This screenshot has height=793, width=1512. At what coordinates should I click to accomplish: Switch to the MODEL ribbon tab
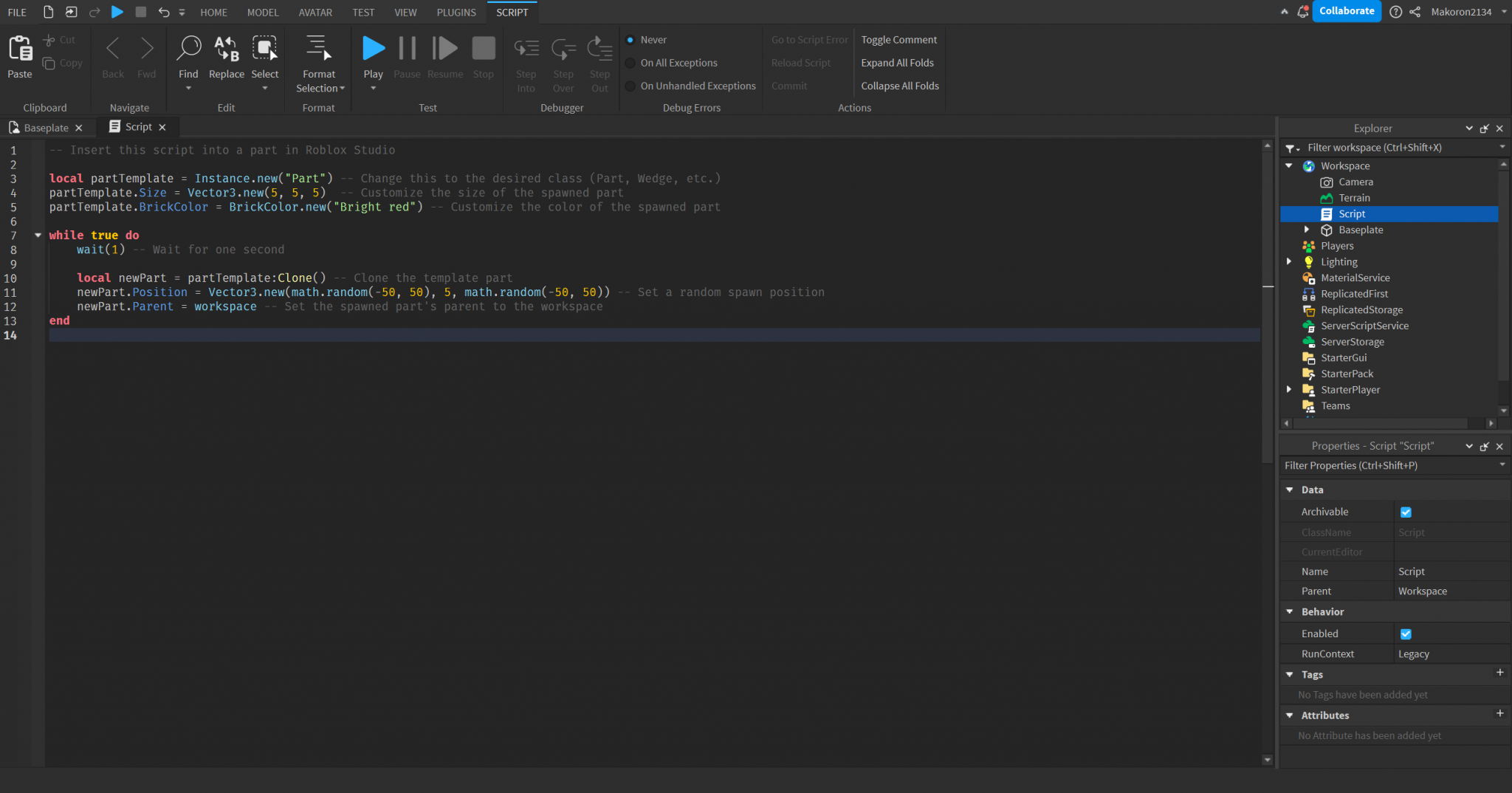[x=263, y=12]
